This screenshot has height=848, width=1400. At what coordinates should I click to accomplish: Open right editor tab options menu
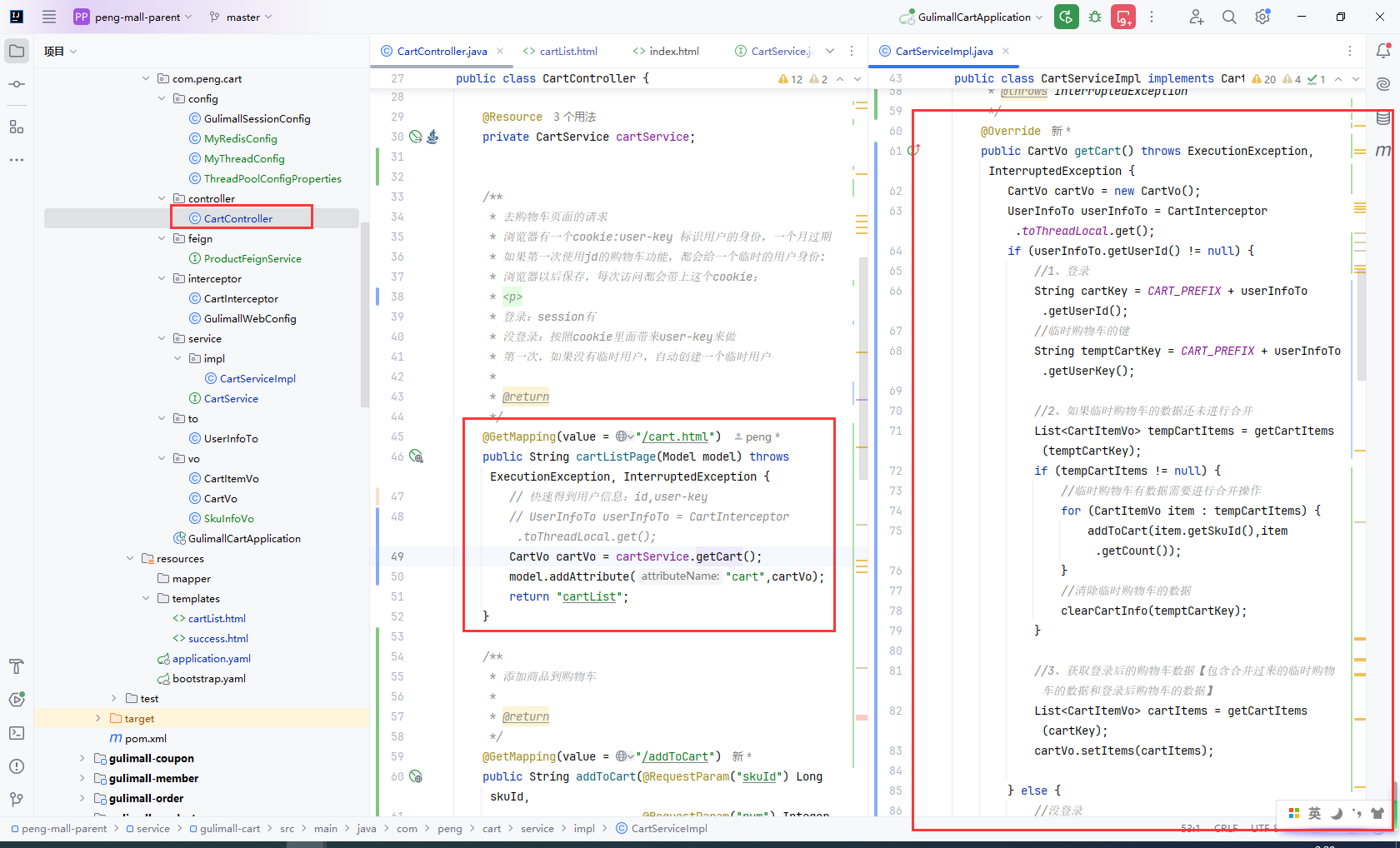[x=1350, y=51]
